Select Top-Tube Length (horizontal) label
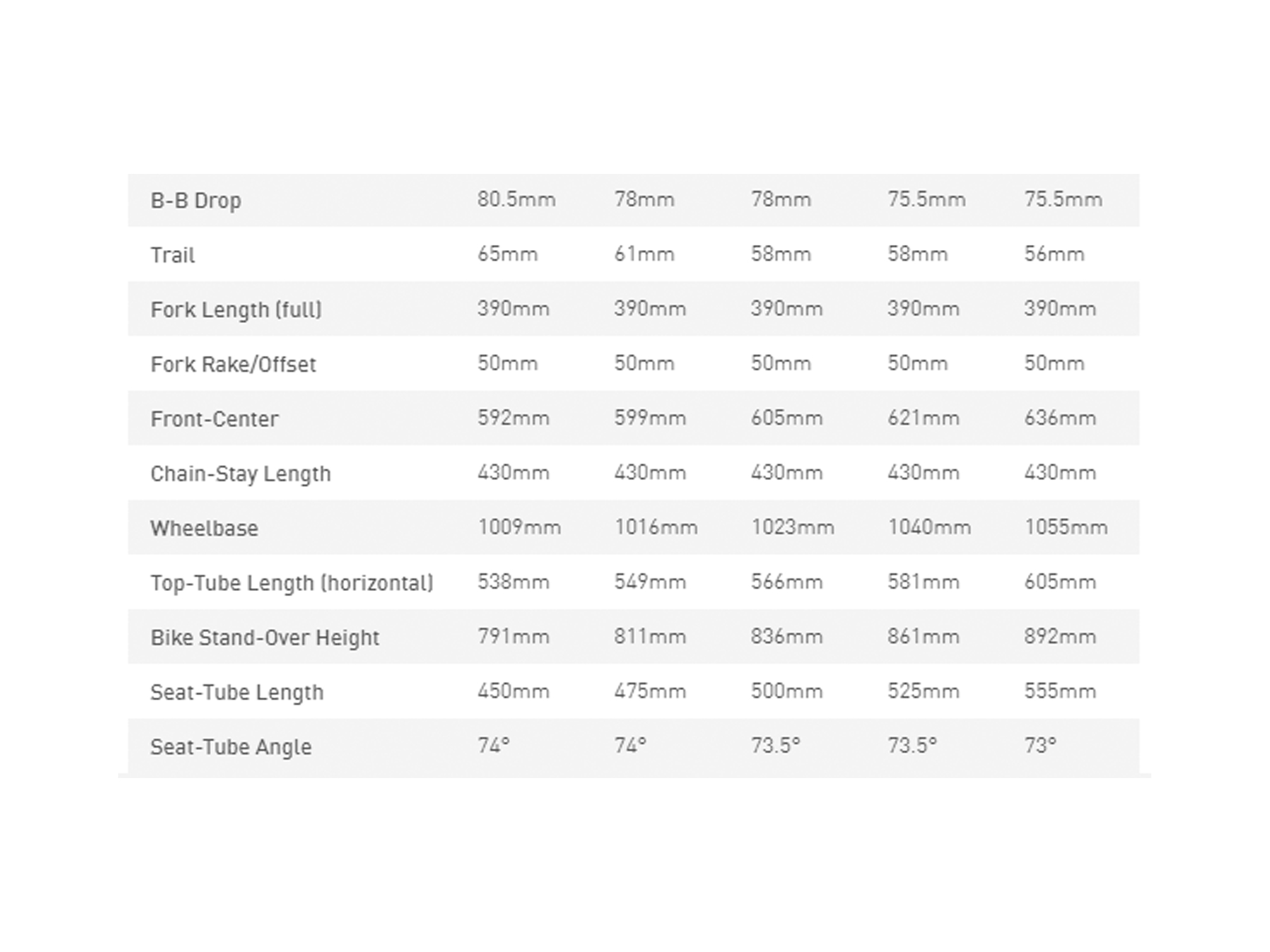This screenshot has width=1270, height=952. 292,583
